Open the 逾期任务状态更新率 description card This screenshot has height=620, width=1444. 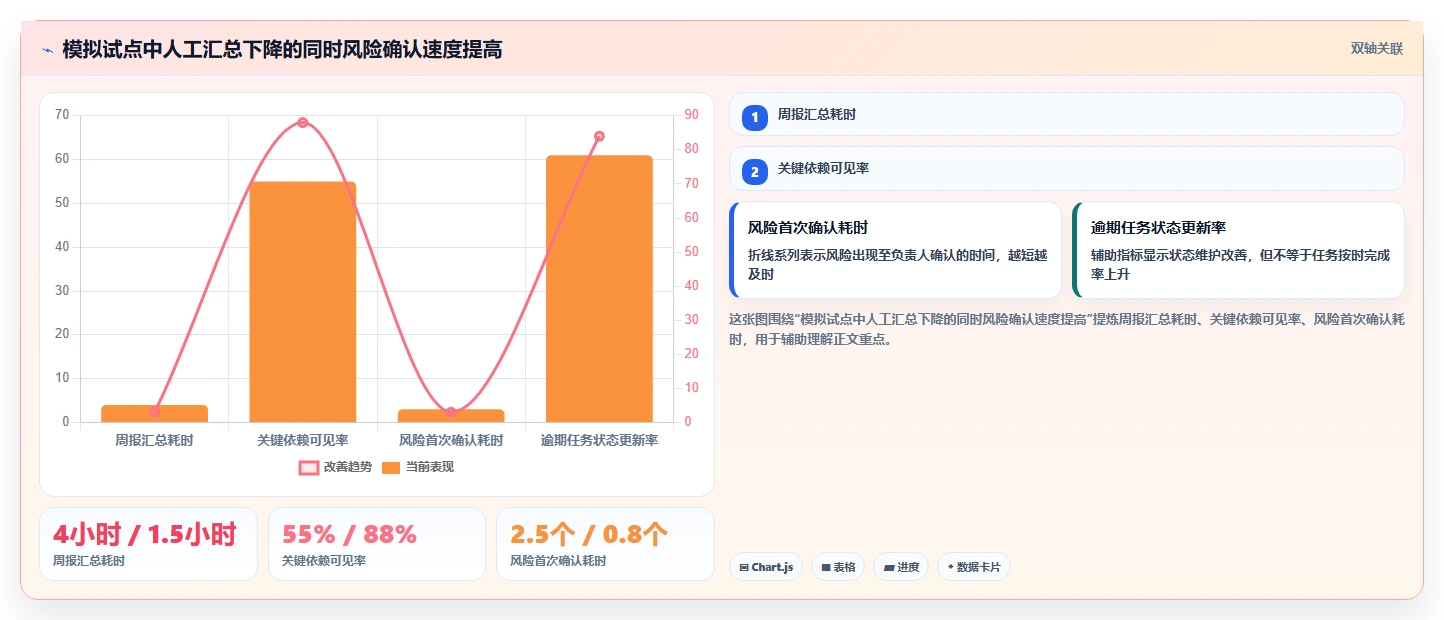[x=1238, y=250]
